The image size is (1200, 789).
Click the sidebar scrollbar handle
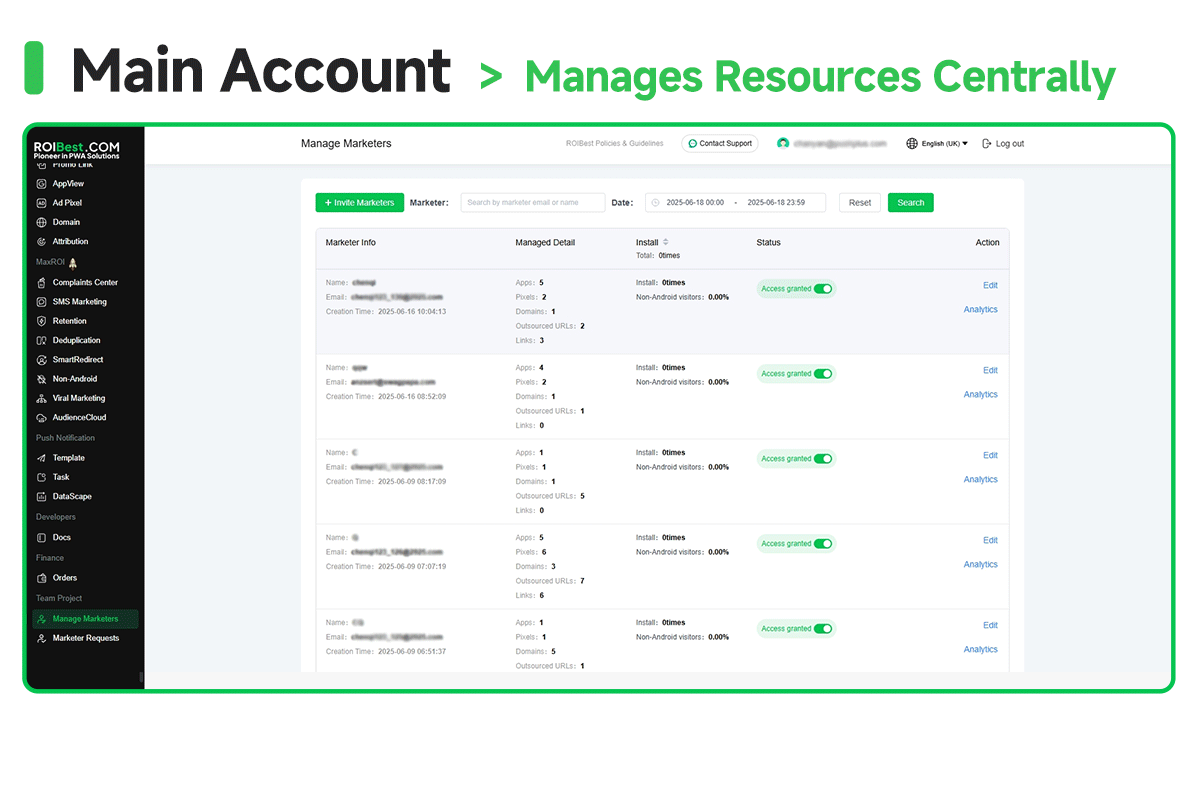click(141, 678)
